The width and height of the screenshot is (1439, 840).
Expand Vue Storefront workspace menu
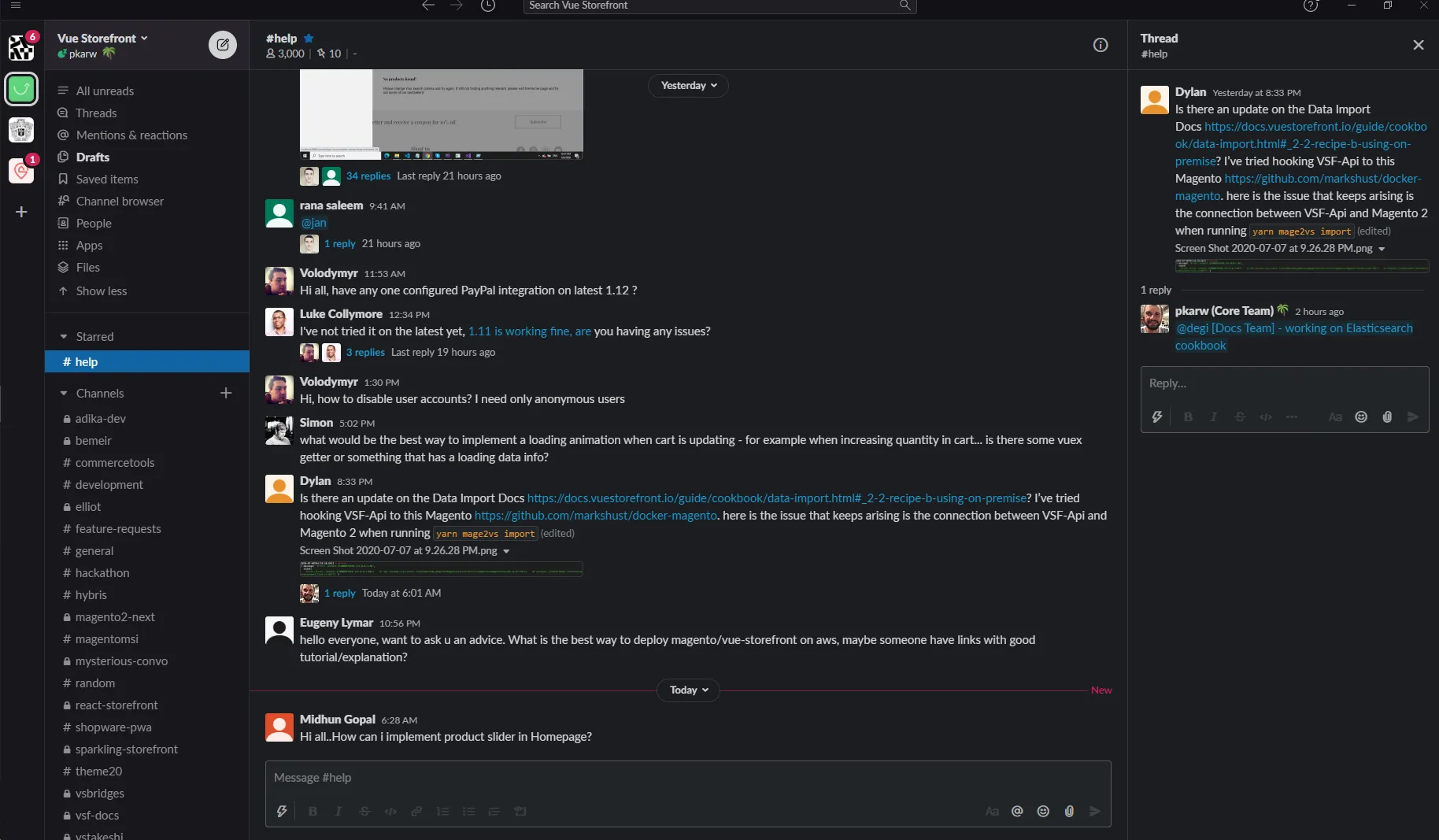click(102, 38)
